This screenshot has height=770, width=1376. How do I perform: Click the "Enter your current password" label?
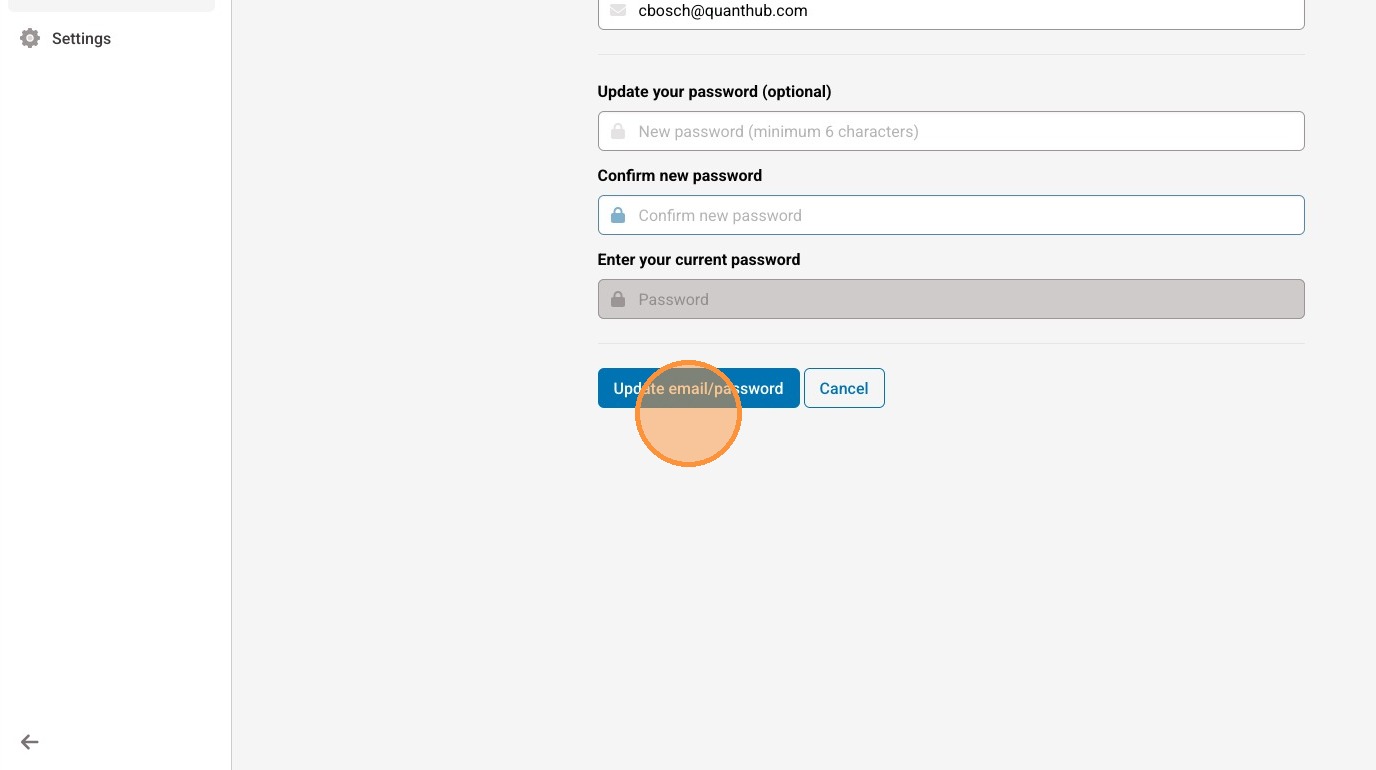[x=699, y=260]
